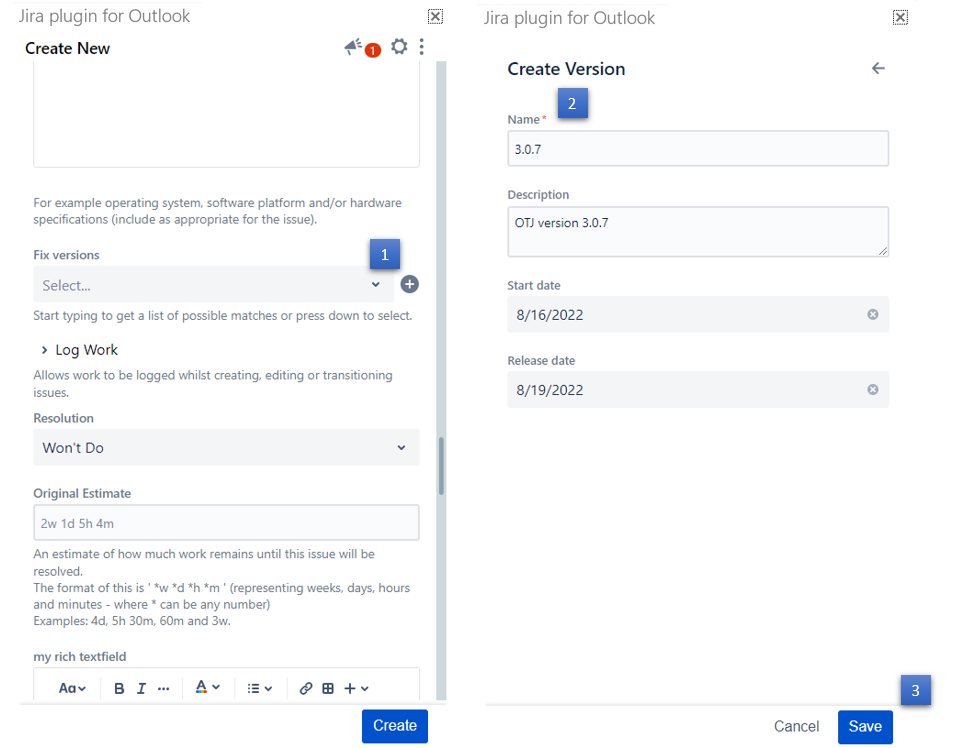Click the Save button
Viewport: 956px width, 748px height.
[x=865, y=727]
